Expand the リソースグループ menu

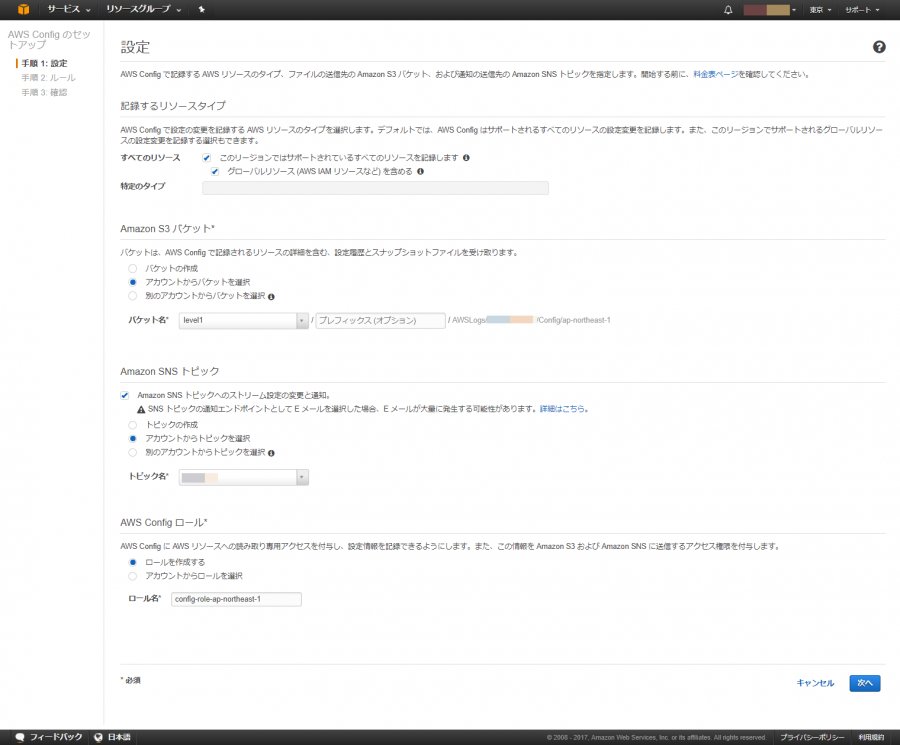click(143, 9)
